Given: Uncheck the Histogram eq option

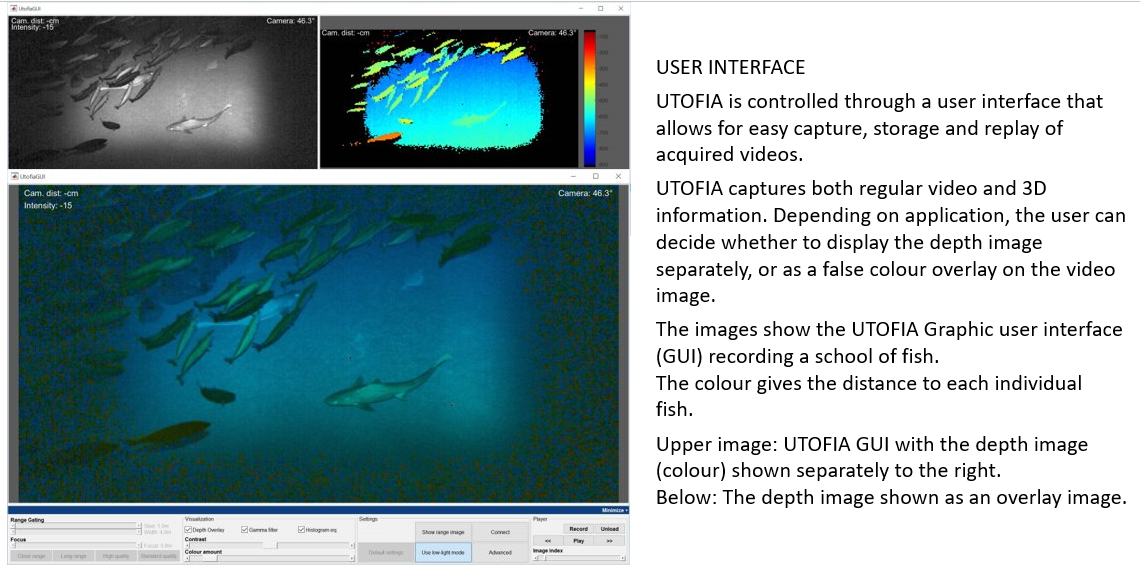Looking at the screenshot, I should coord(301,530).
